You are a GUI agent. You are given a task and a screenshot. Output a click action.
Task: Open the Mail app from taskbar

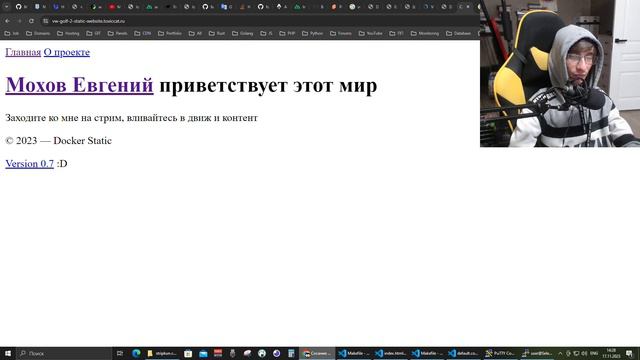tap(203, 353)
